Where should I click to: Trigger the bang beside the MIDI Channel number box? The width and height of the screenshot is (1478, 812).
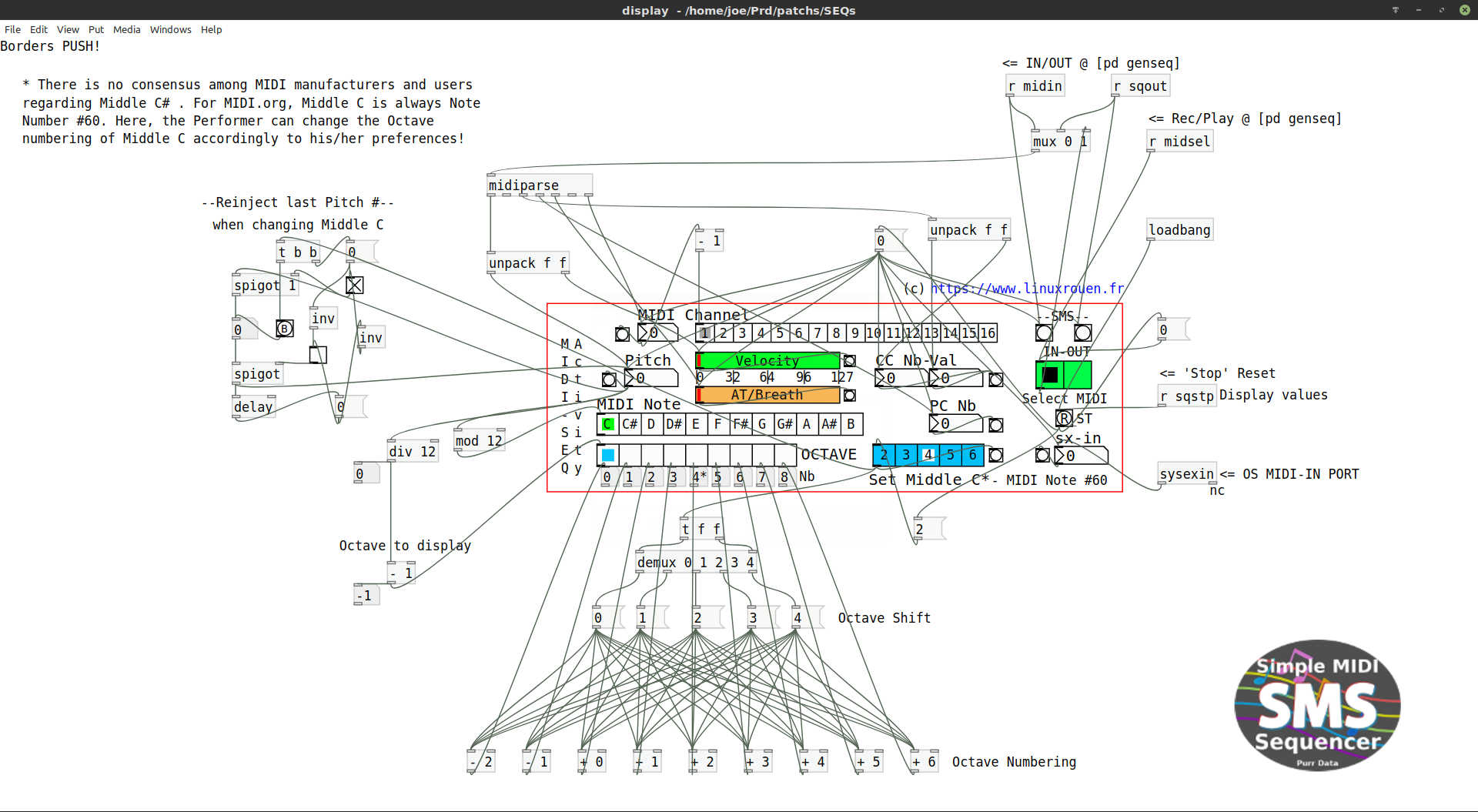(622, 333)
